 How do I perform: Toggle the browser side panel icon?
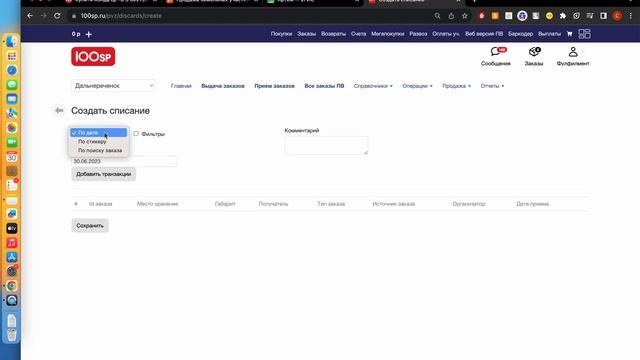pyautogui.click(x=603, y=16)
